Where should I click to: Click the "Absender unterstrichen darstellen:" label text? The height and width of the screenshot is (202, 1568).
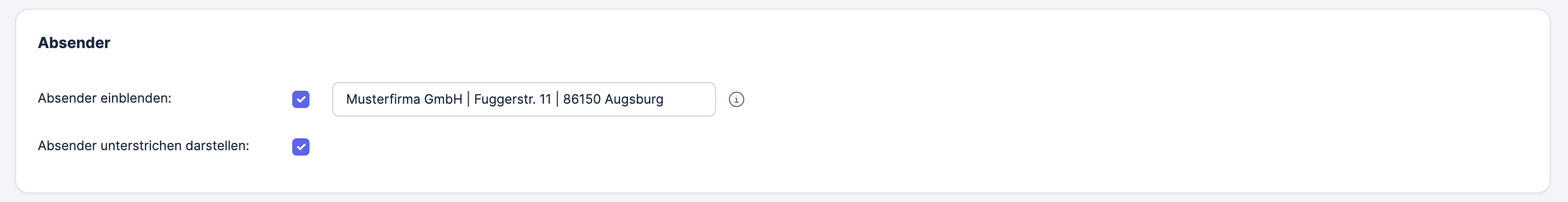(x=143, y=146)
